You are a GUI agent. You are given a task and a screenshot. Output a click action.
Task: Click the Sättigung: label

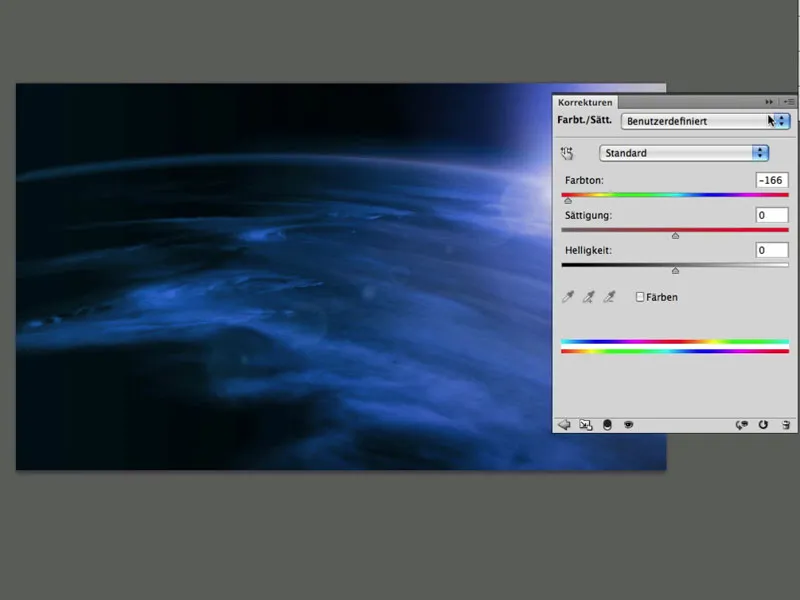(588, 215)
